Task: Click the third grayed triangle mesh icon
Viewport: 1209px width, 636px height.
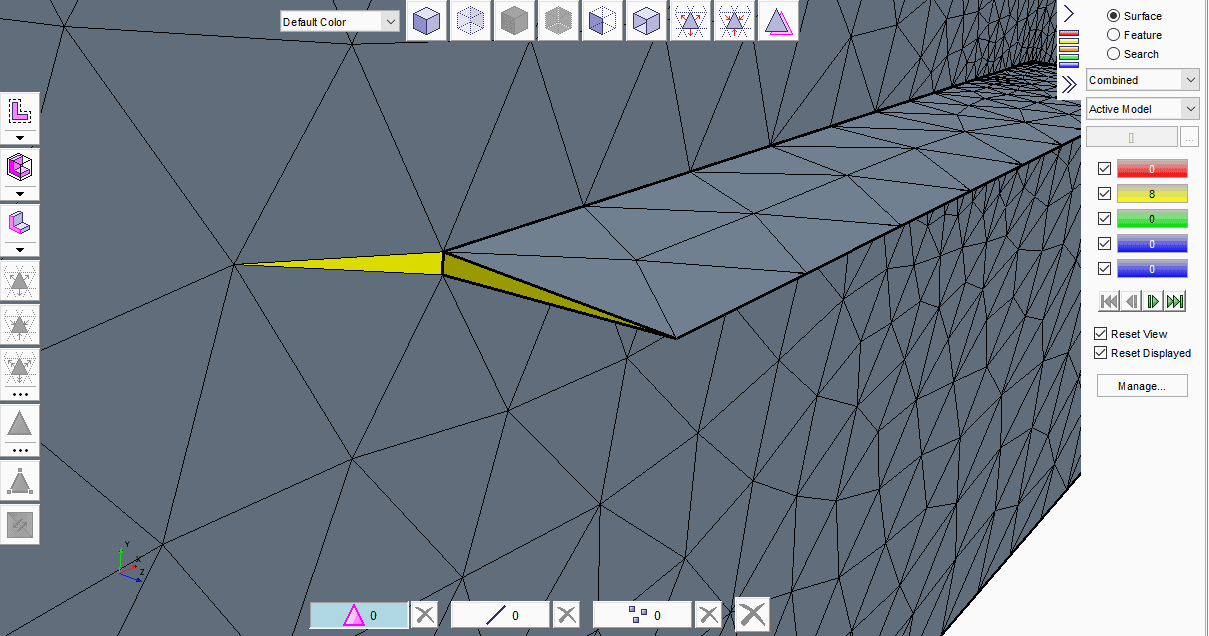Action: tap(19, 367)
